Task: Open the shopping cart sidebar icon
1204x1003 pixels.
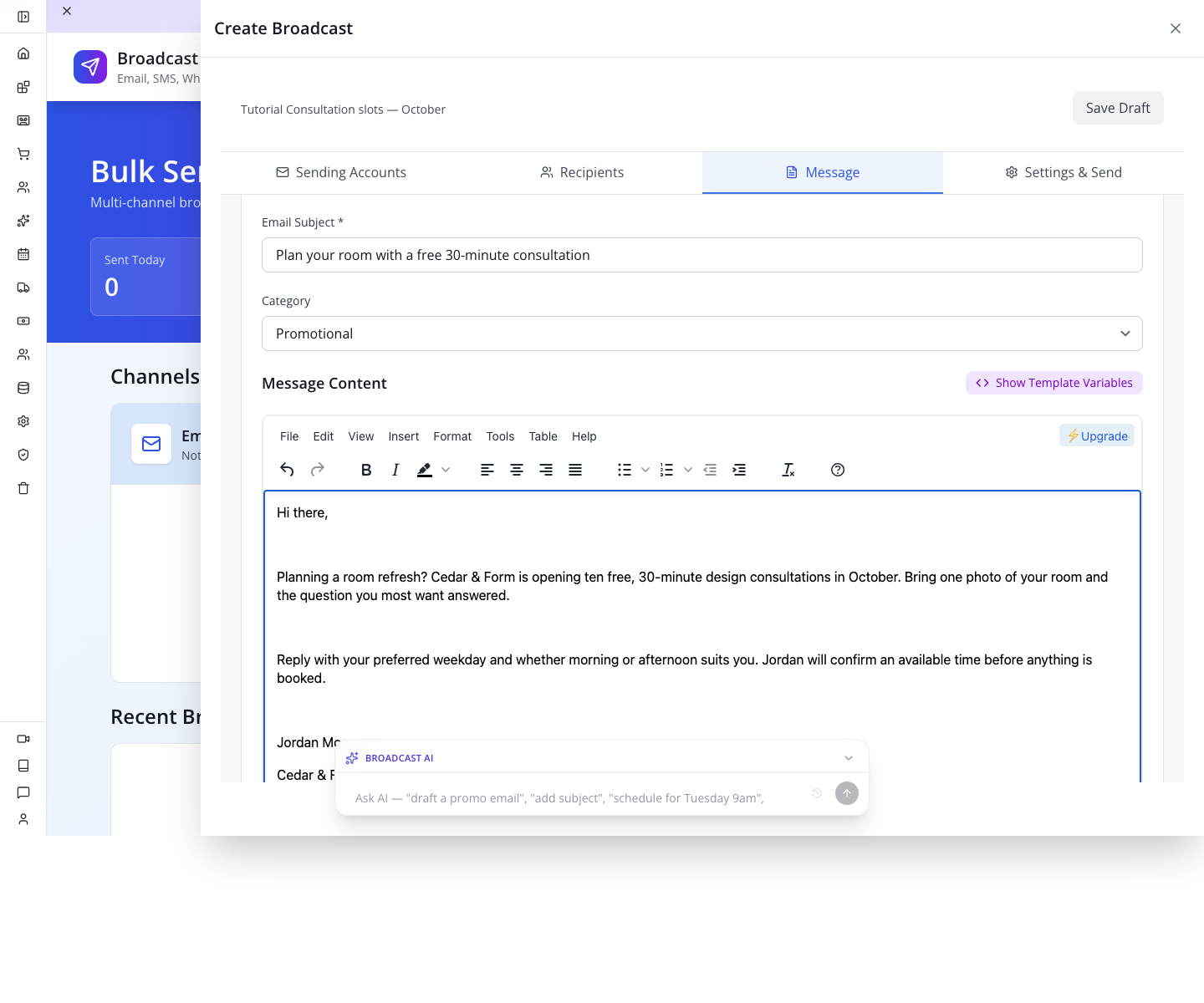Action: point(23,154)
